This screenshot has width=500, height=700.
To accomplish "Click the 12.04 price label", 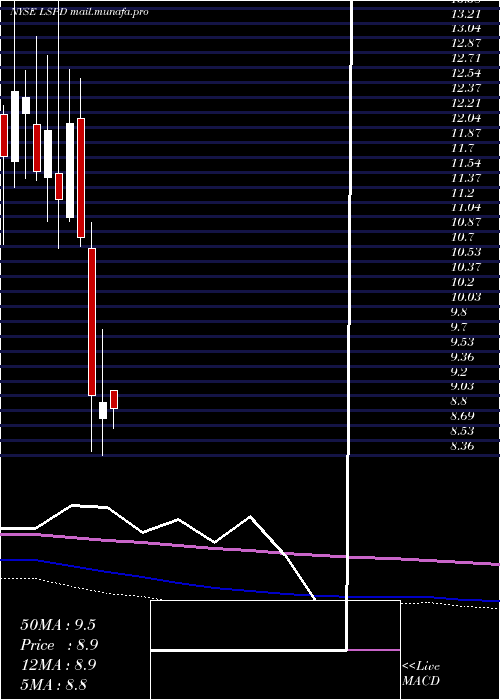I will click(466, 118).
